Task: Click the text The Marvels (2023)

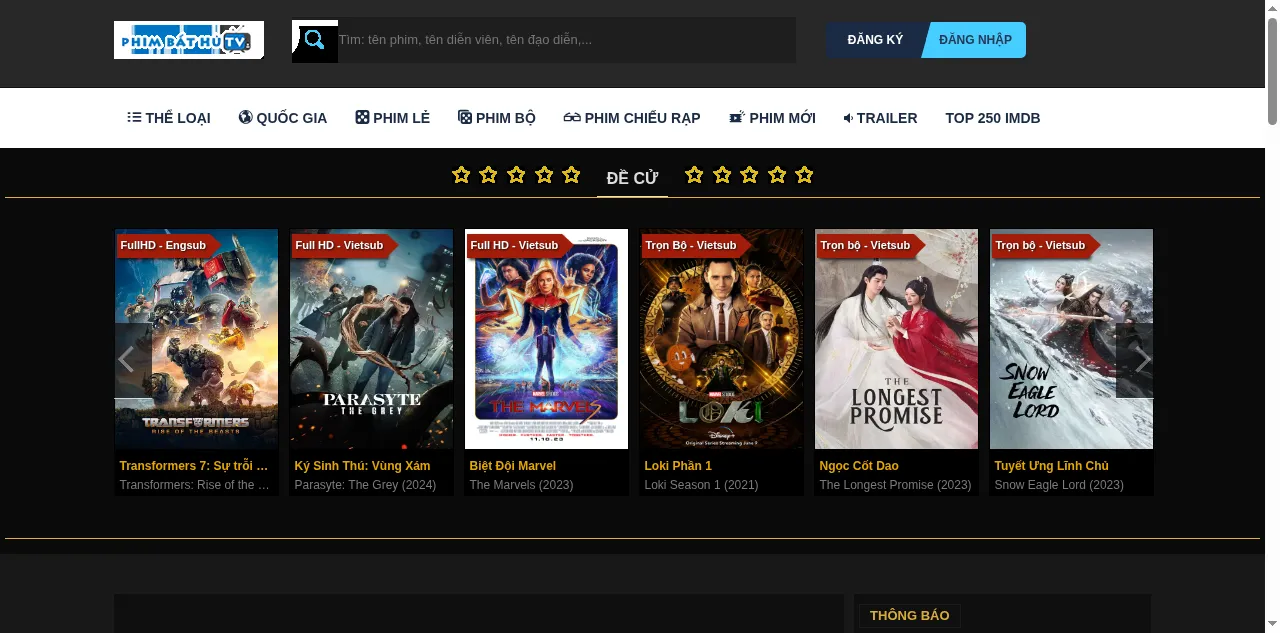Action: point(521,485)
